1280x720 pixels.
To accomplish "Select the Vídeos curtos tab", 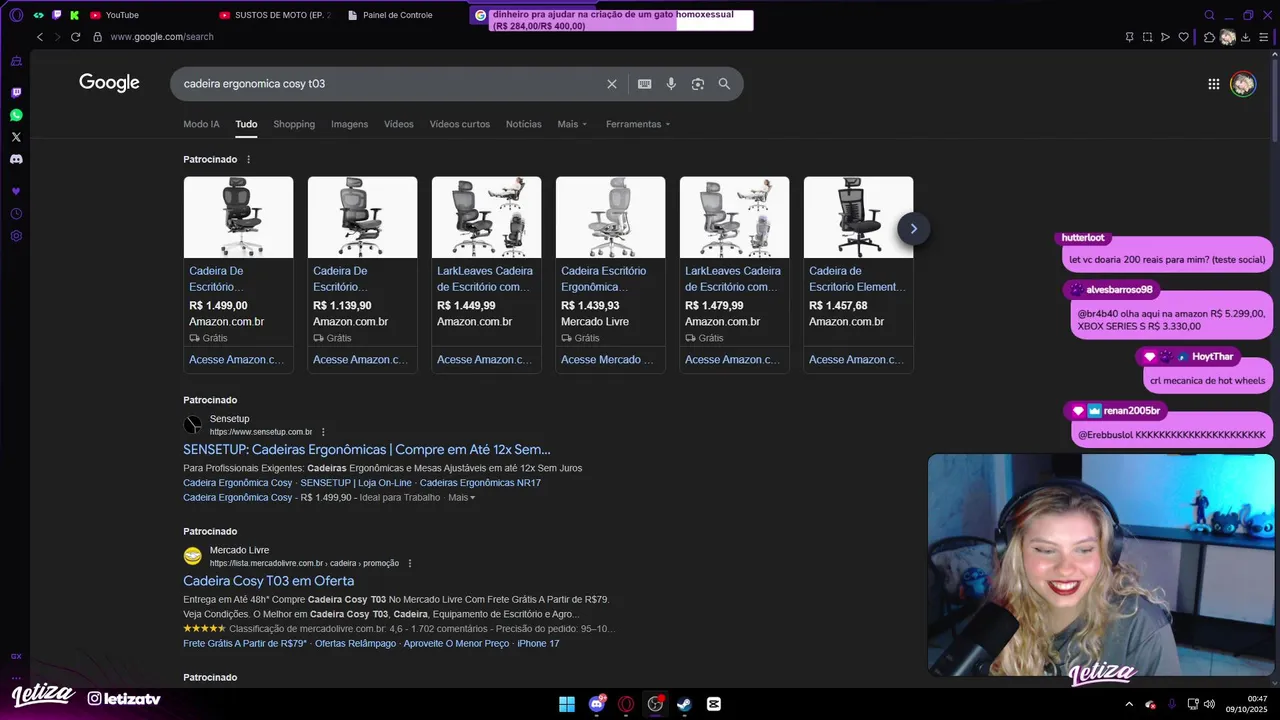I will [460, 124].
